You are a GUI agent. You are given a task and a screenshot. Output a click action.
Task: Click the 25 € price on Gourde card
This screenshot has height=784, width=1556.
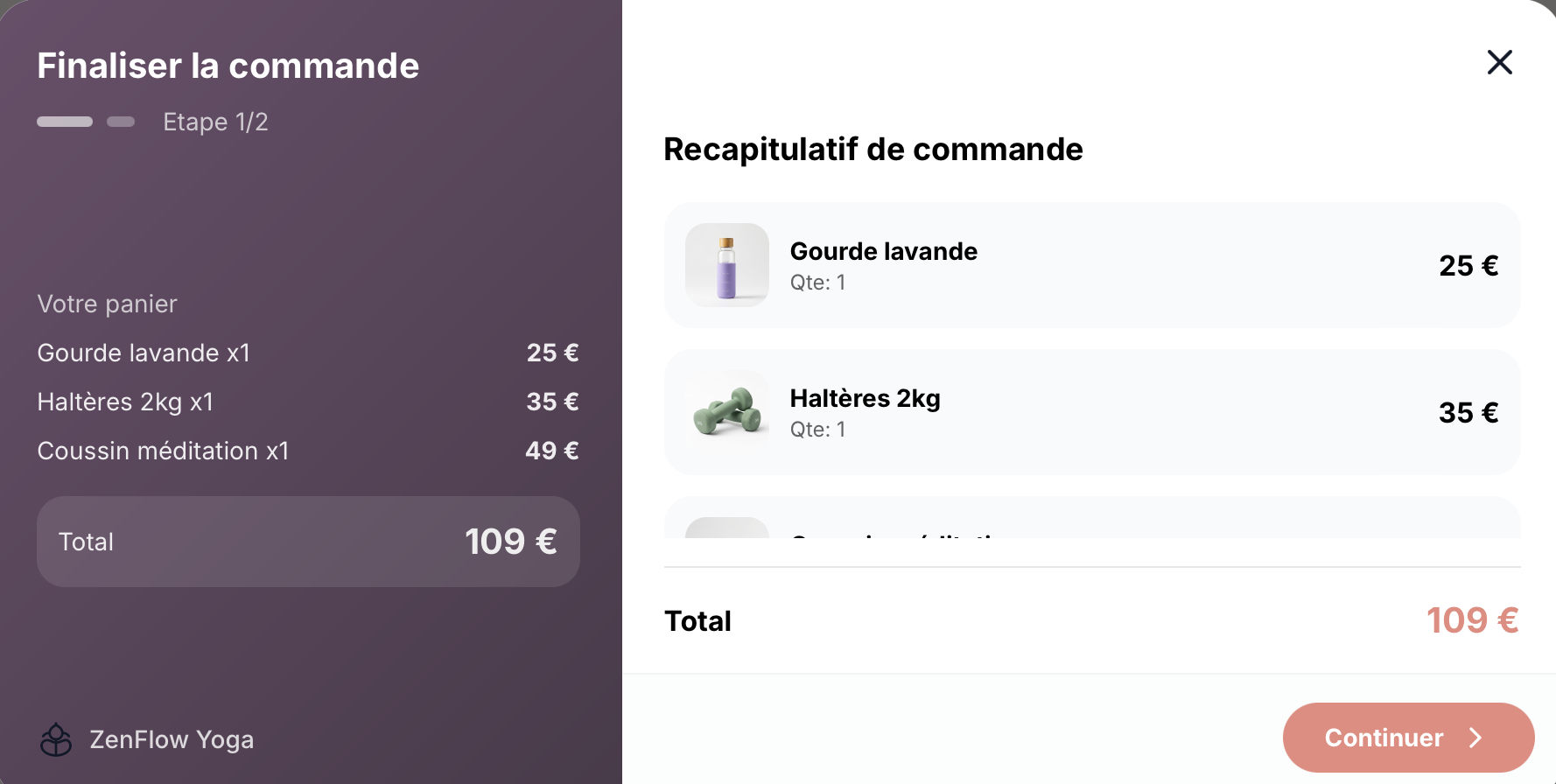(1468, 265)
